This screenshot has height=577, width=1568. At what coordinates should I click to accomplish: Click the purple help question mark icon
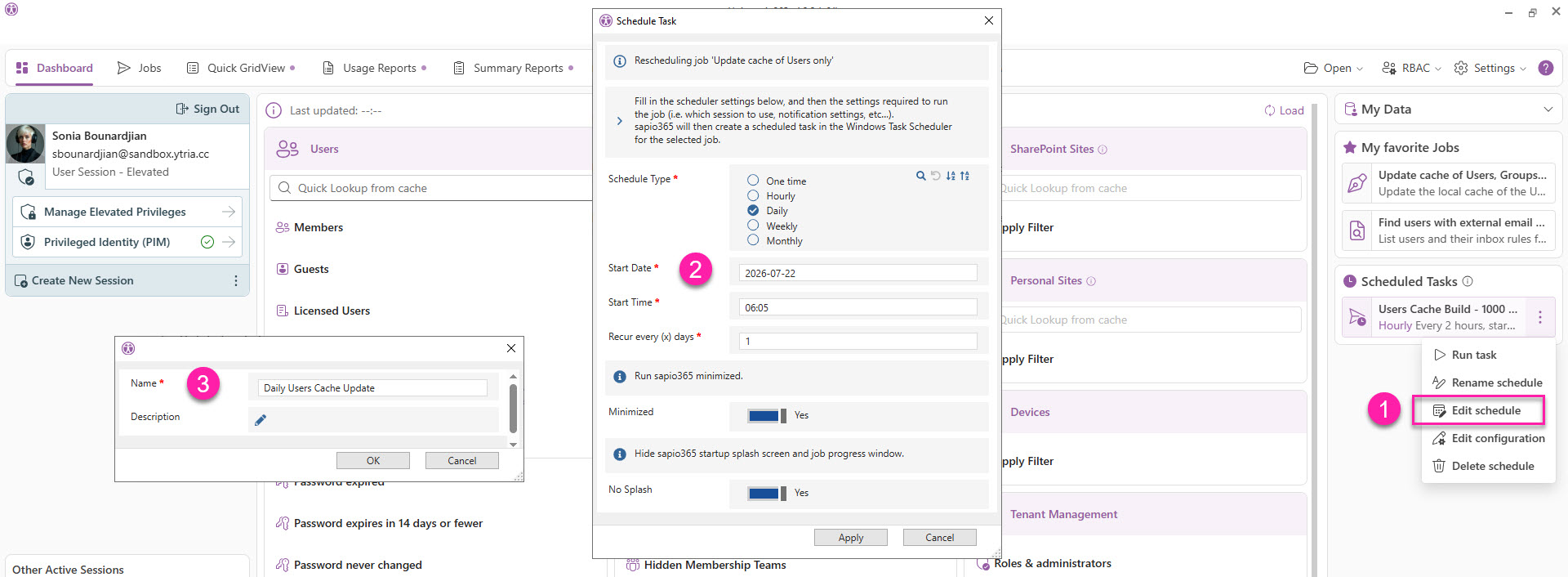1546,68
